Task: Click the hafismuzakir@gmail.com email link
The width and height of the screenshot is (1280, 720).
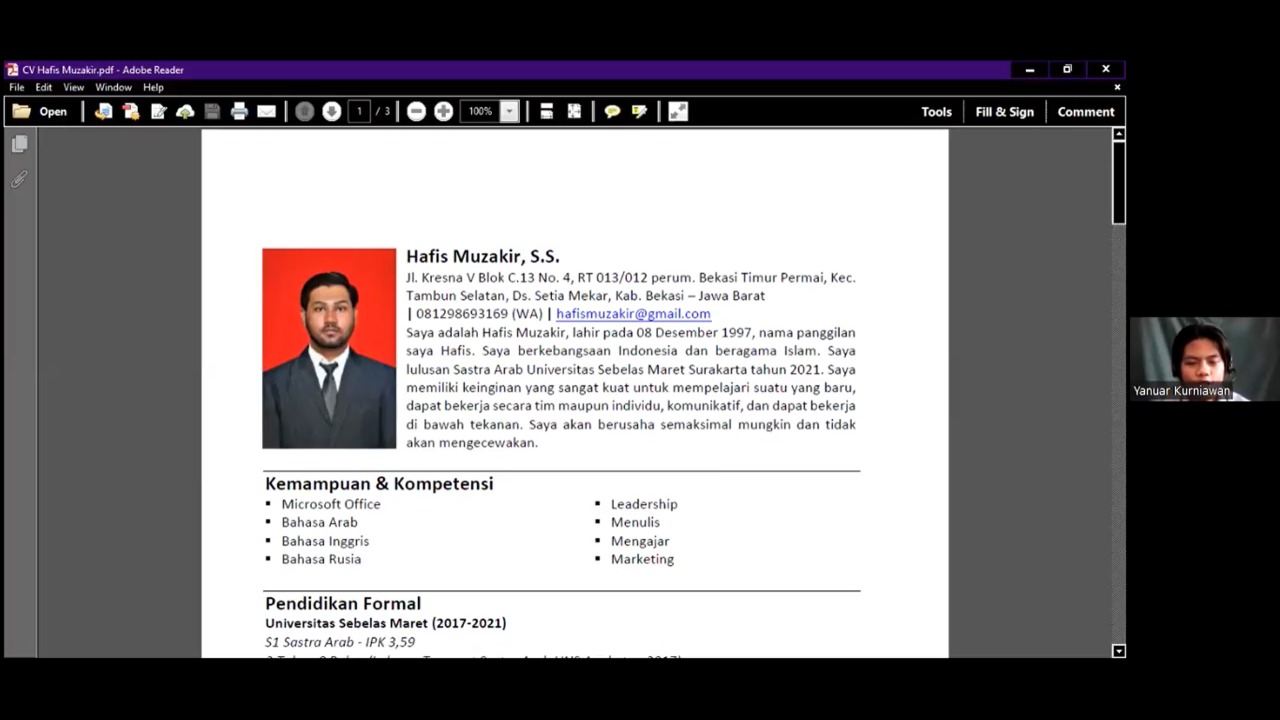Action: coord(633,314)
